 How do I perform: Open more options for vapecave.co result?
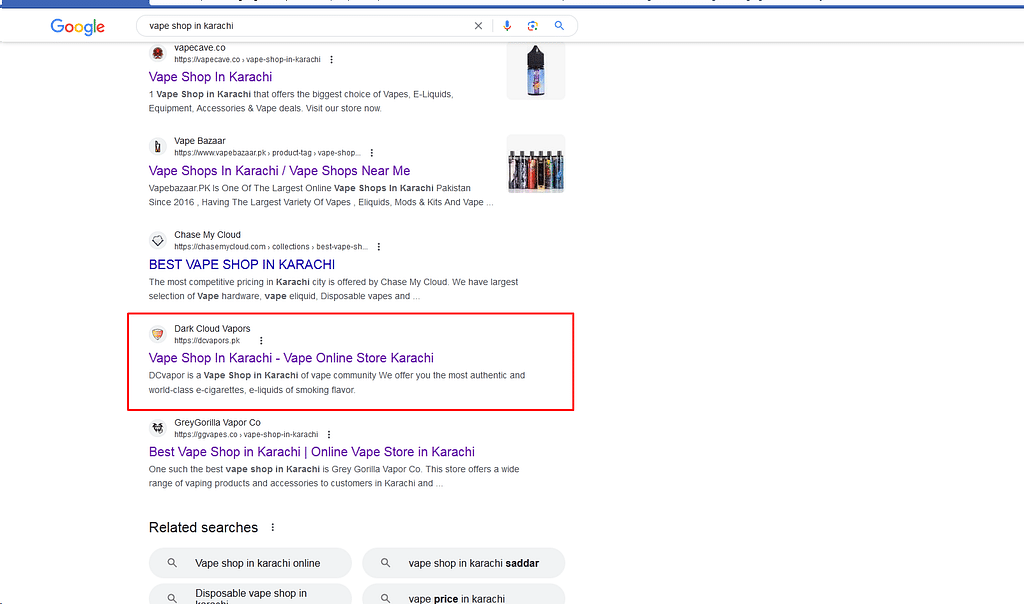(x=332, y=60)
